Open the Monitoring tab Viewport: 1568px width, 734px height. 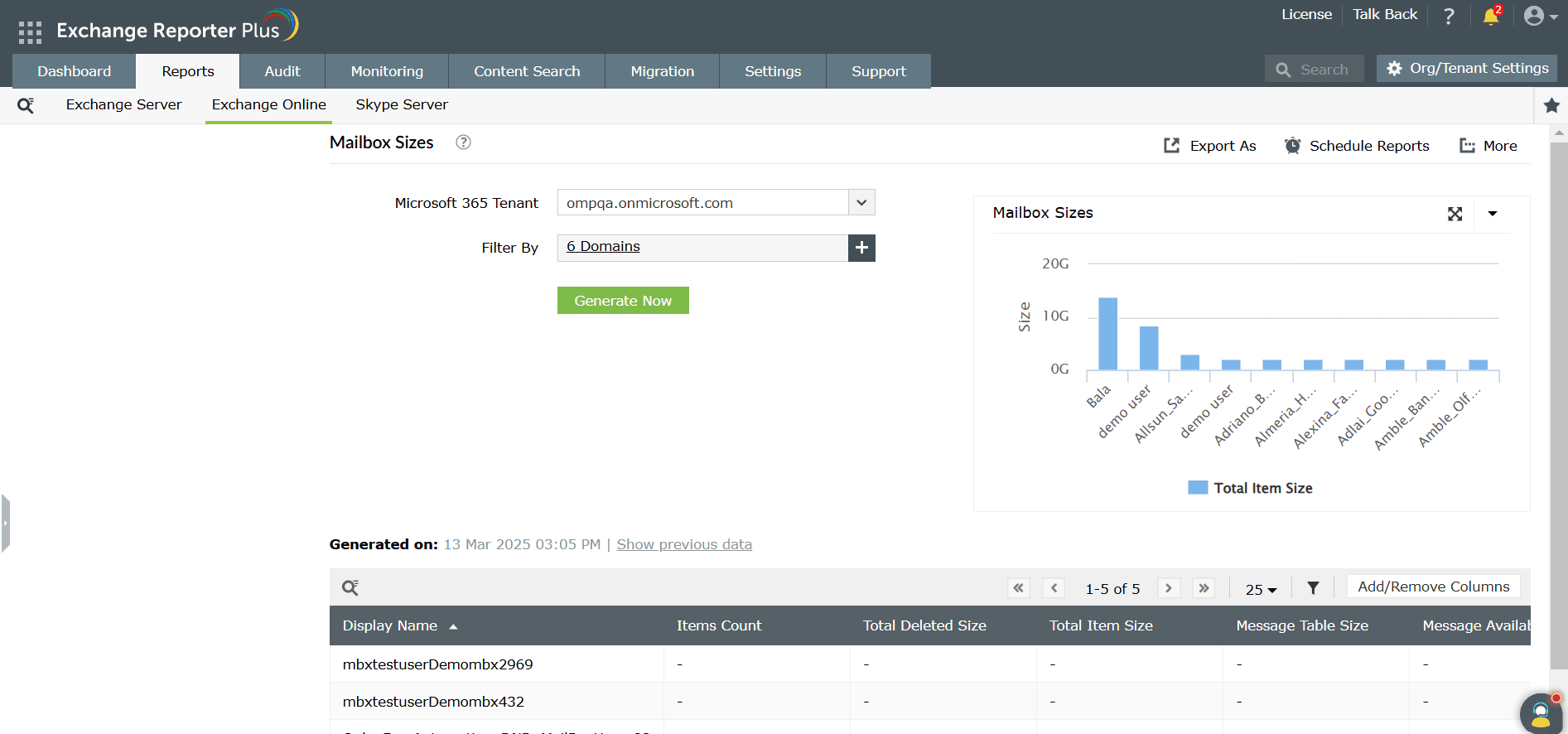point(387,71)
